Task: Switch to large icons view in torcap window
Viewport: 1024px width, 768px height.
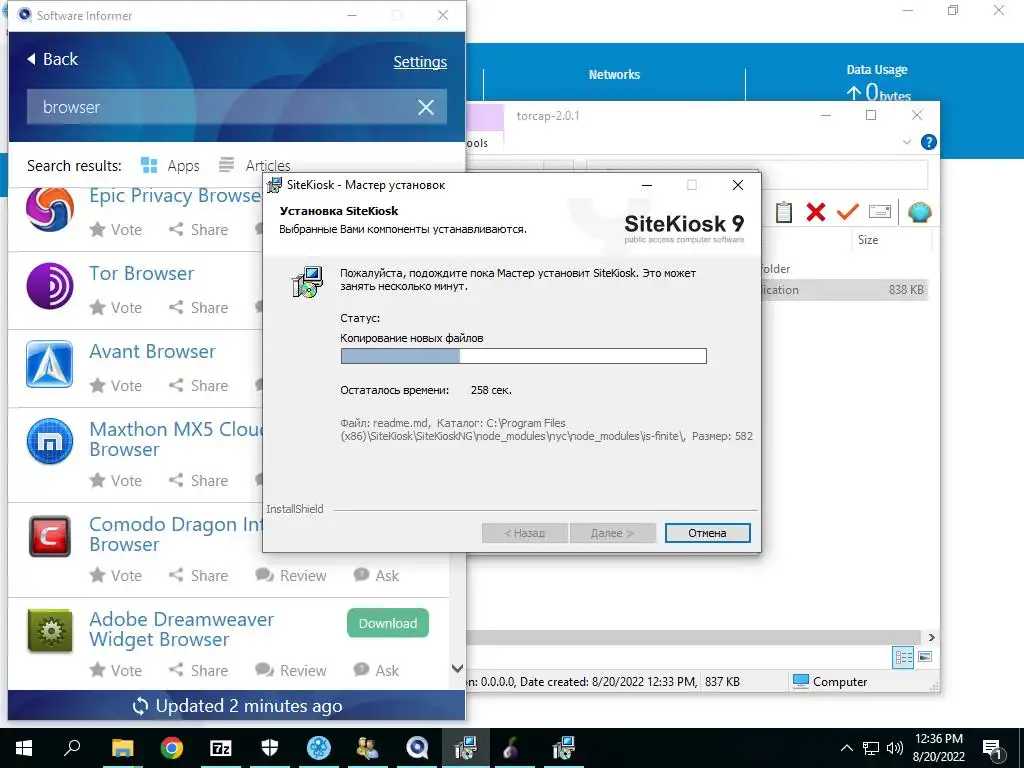Action: point(925,657)
